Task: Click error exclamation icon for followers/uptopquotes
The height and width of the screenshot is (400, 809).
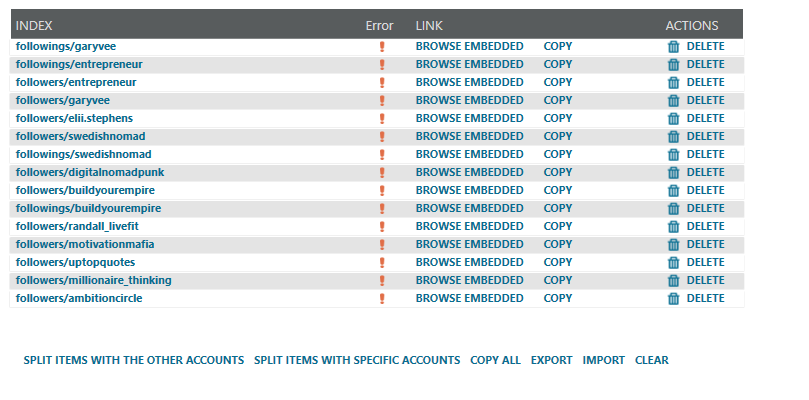Action: coord(382,263)
